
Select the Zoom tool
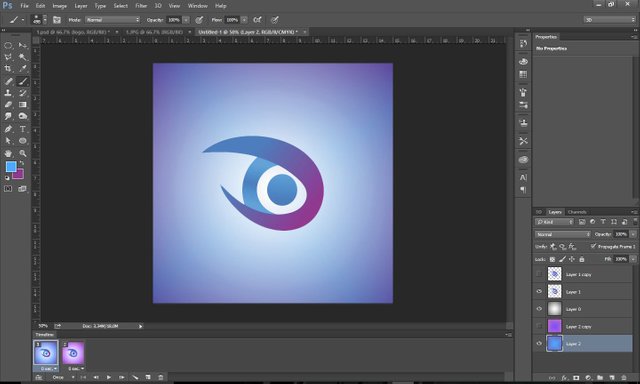point(23,153)
